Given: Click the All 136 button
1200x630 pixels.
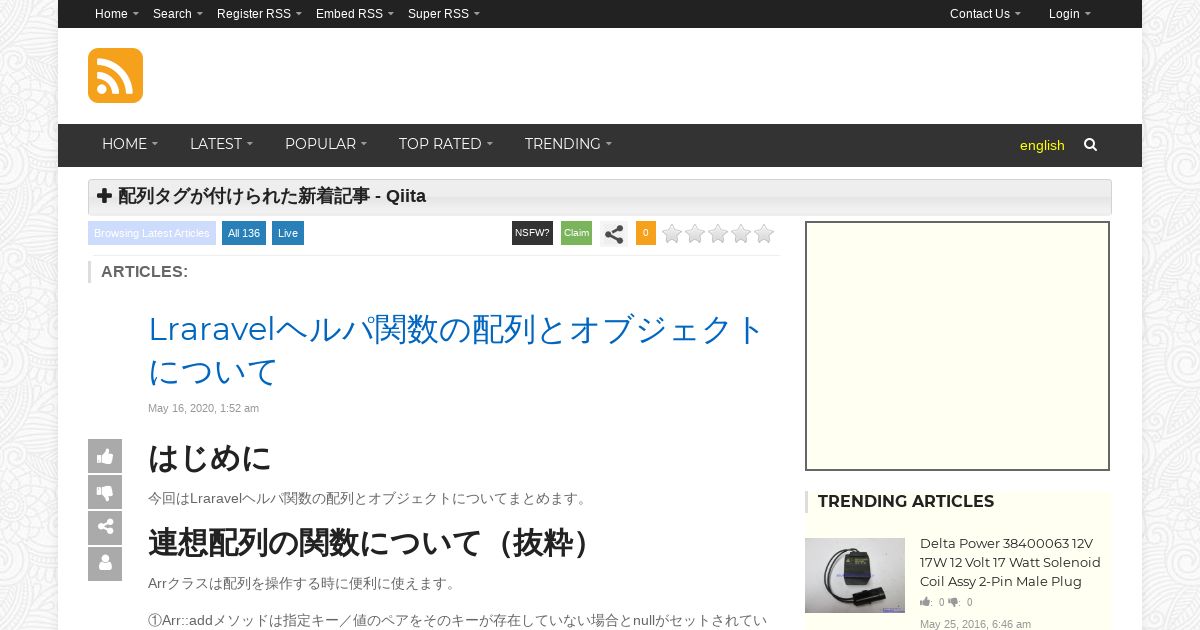Looking at the screenshot, I should [244, 233].
